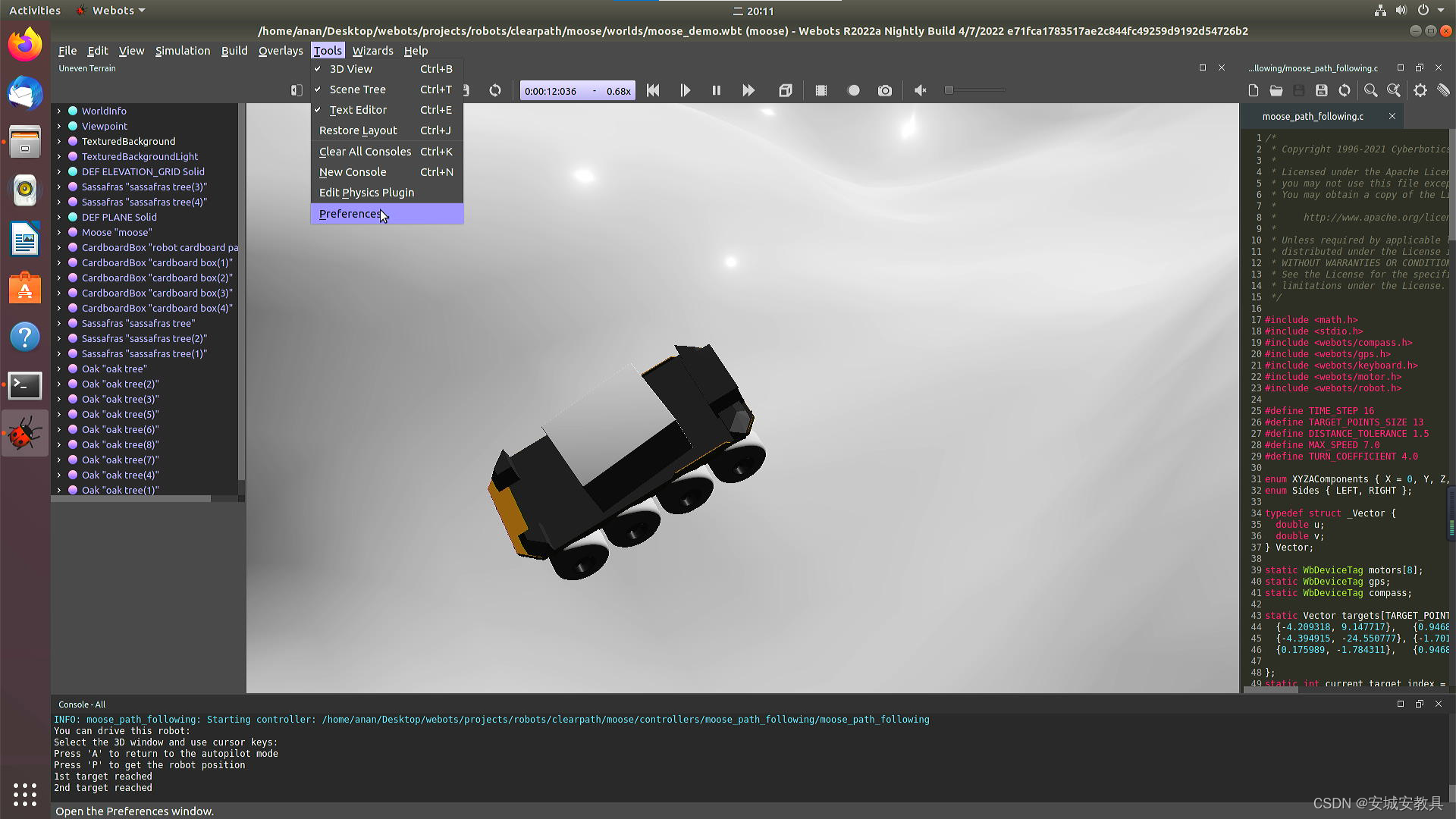
Task: Toggle the Scene Tree menu checkbox
Action: click(x=387, y=89)
